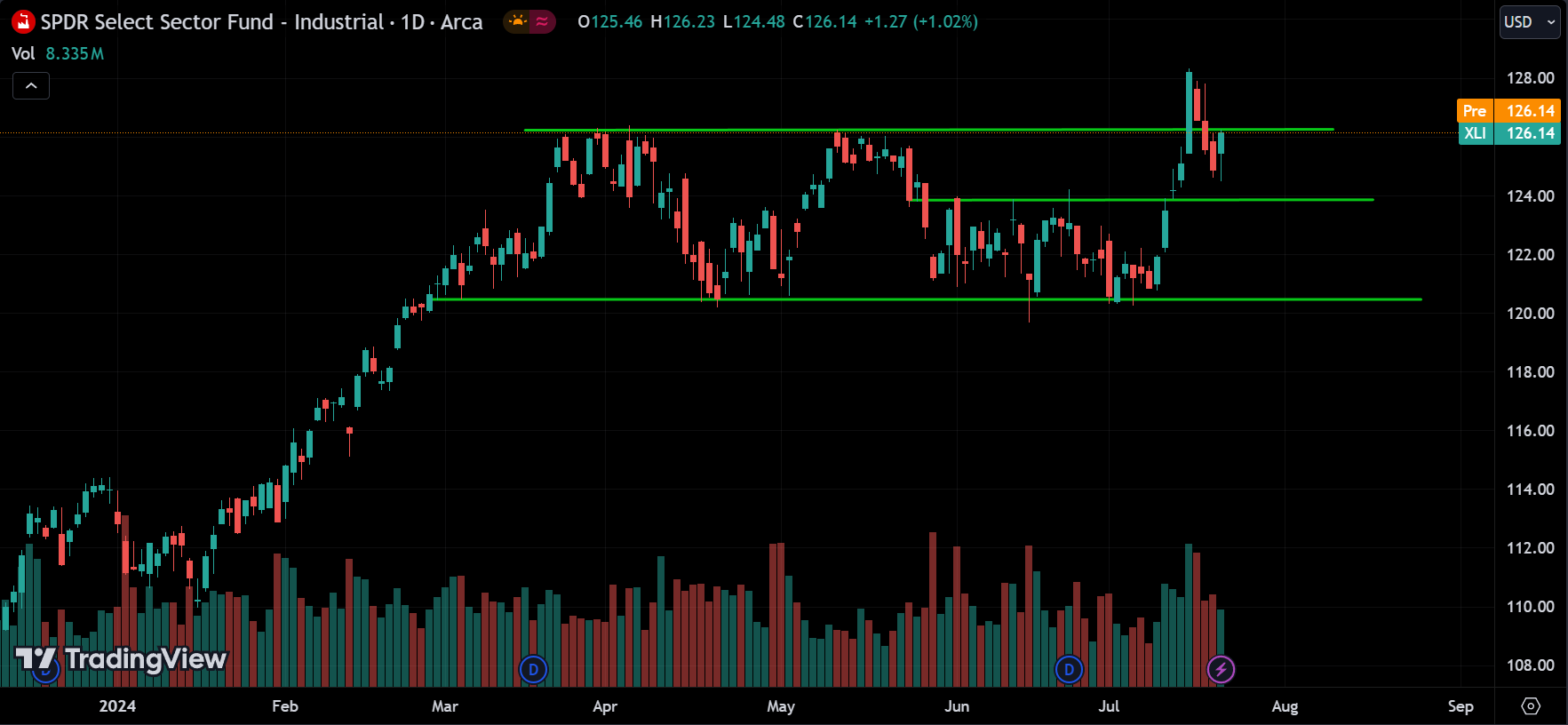Screen dimensions: 1568x725
Task: Click the C126.14 close value
Action: 824,21
